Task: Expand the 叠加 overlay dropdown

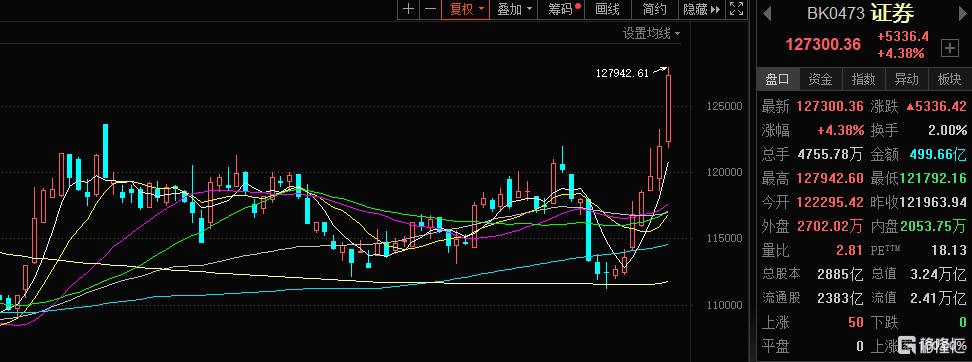Action: pos(515,9)
